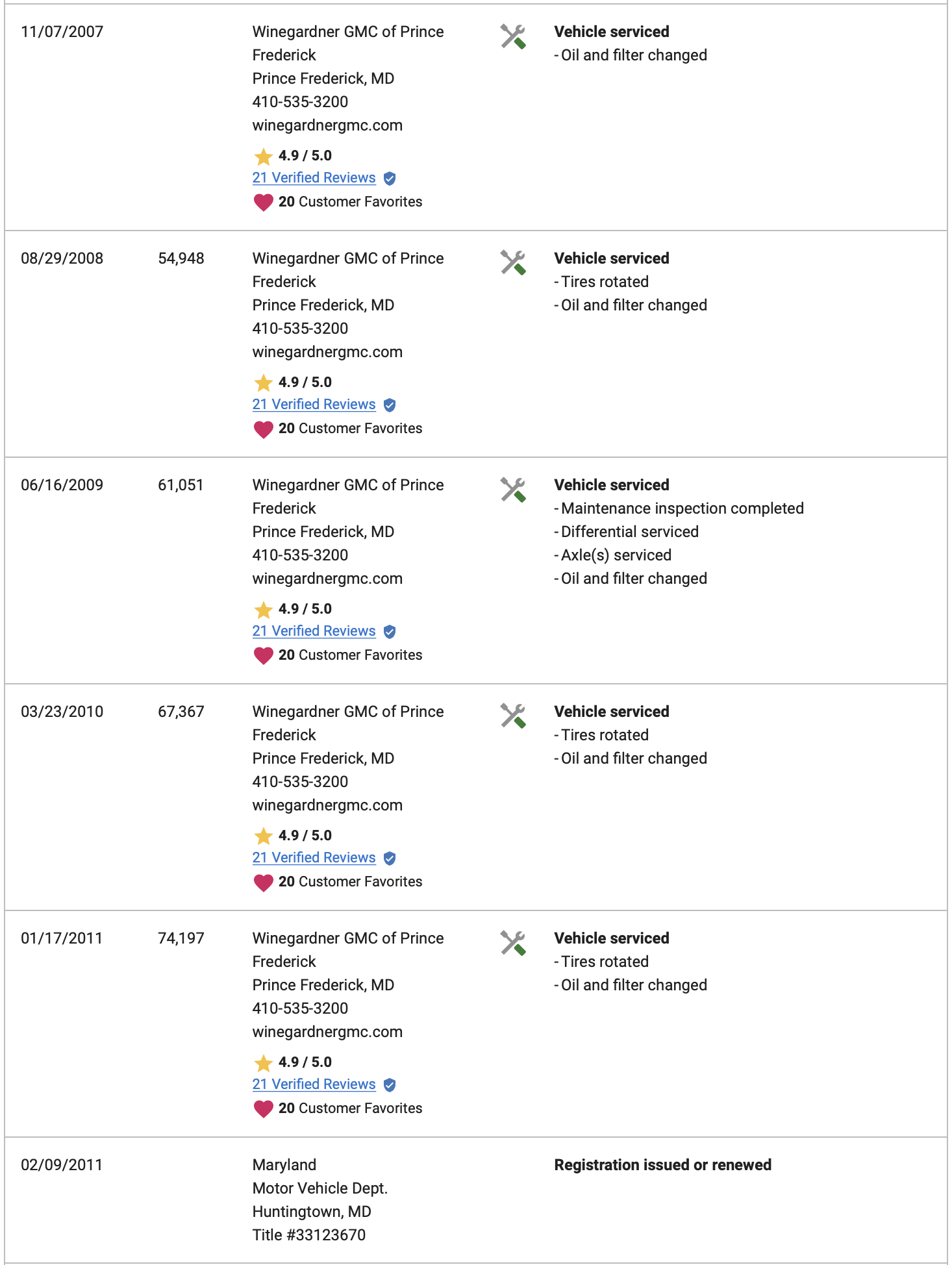Click the service tools icon for 01/17/2011
Screen dimensions: 952x1265
pos(513,943)
